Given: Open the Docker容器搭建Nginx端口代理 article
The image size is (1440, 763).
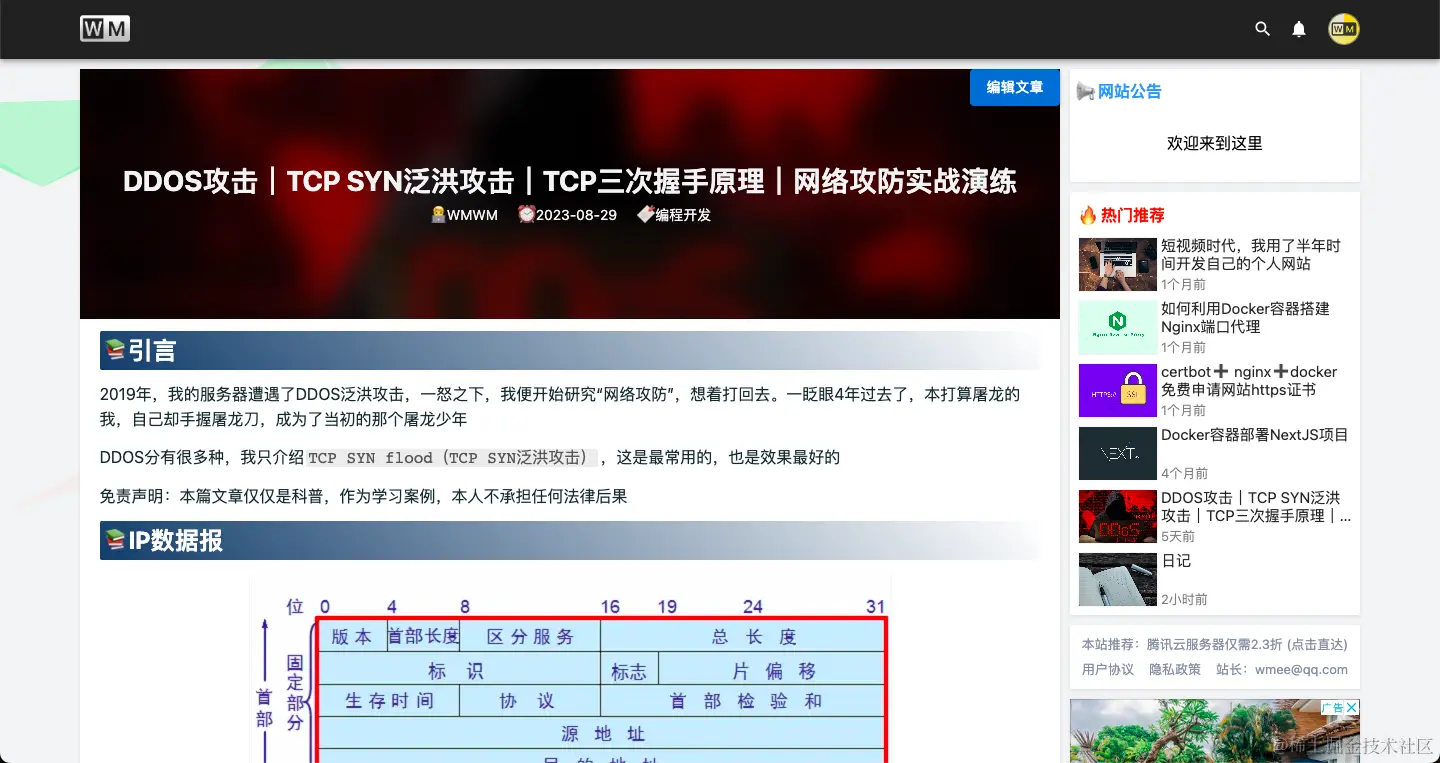Looking at the screenshot, I should pos(1245,317).
